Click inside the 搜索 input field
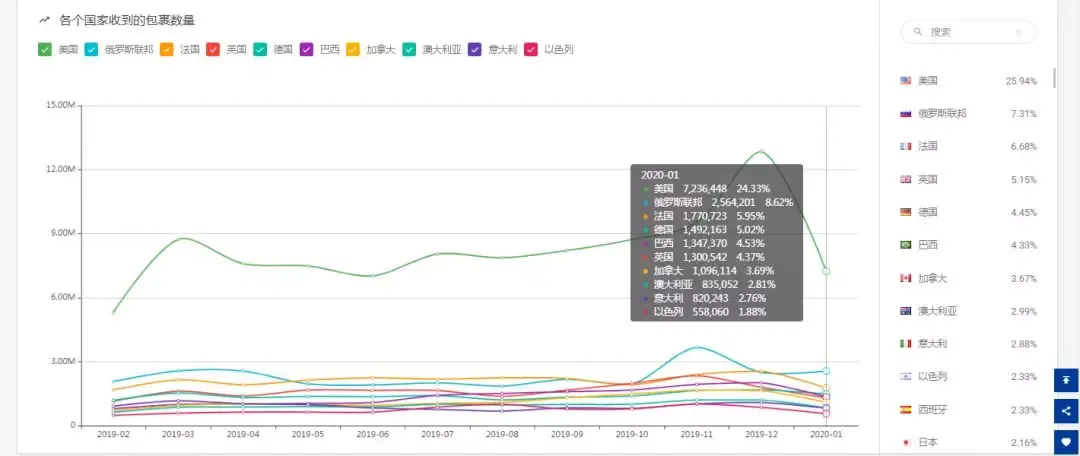1080x456 pixels. pos(968,32)
